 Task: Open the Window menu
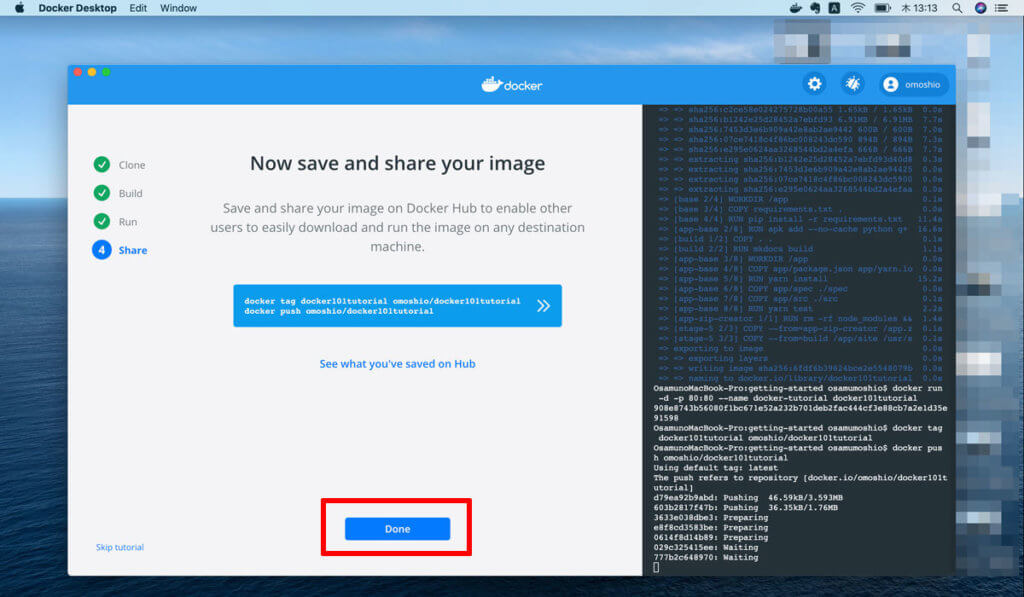tap(178, 8)
